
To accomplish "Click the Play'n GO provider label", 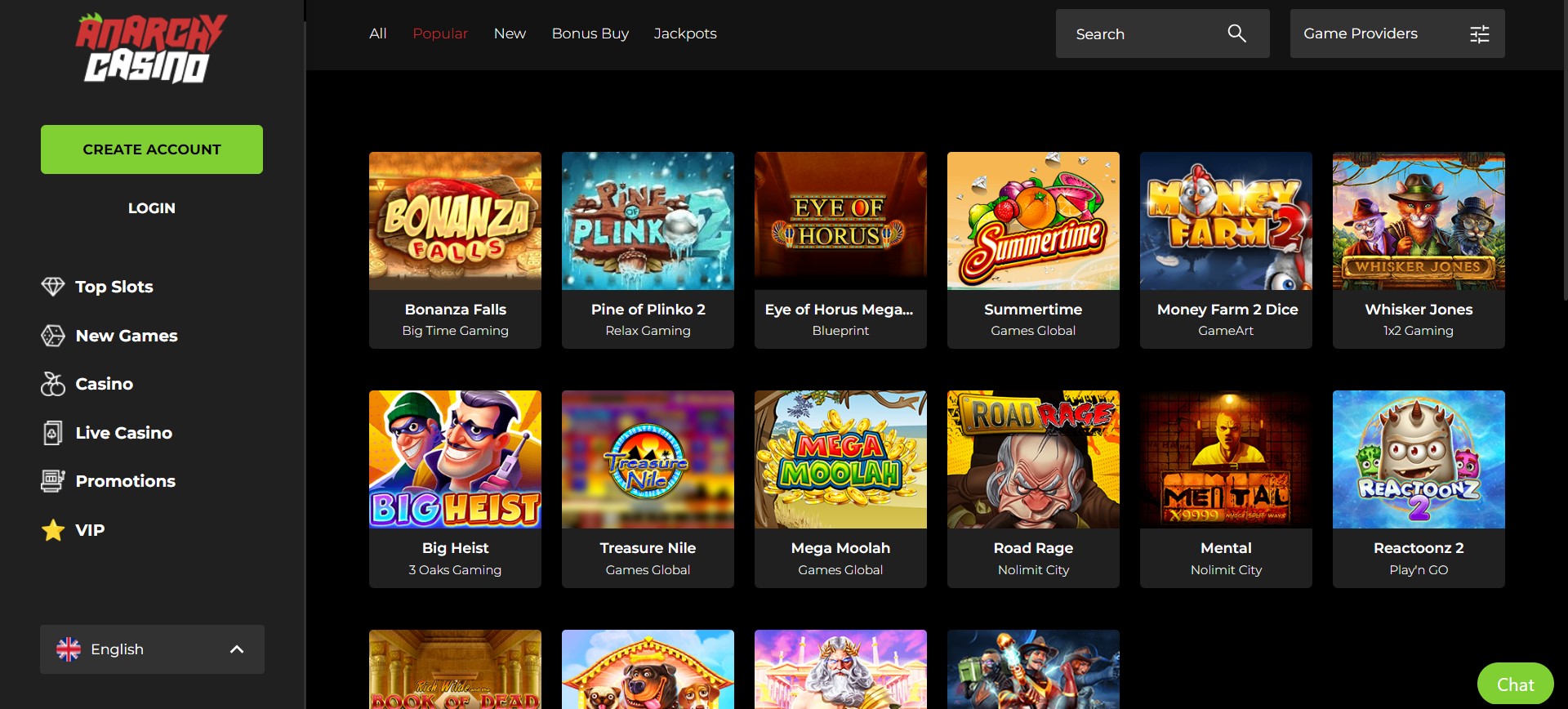I will [1419, 570].
